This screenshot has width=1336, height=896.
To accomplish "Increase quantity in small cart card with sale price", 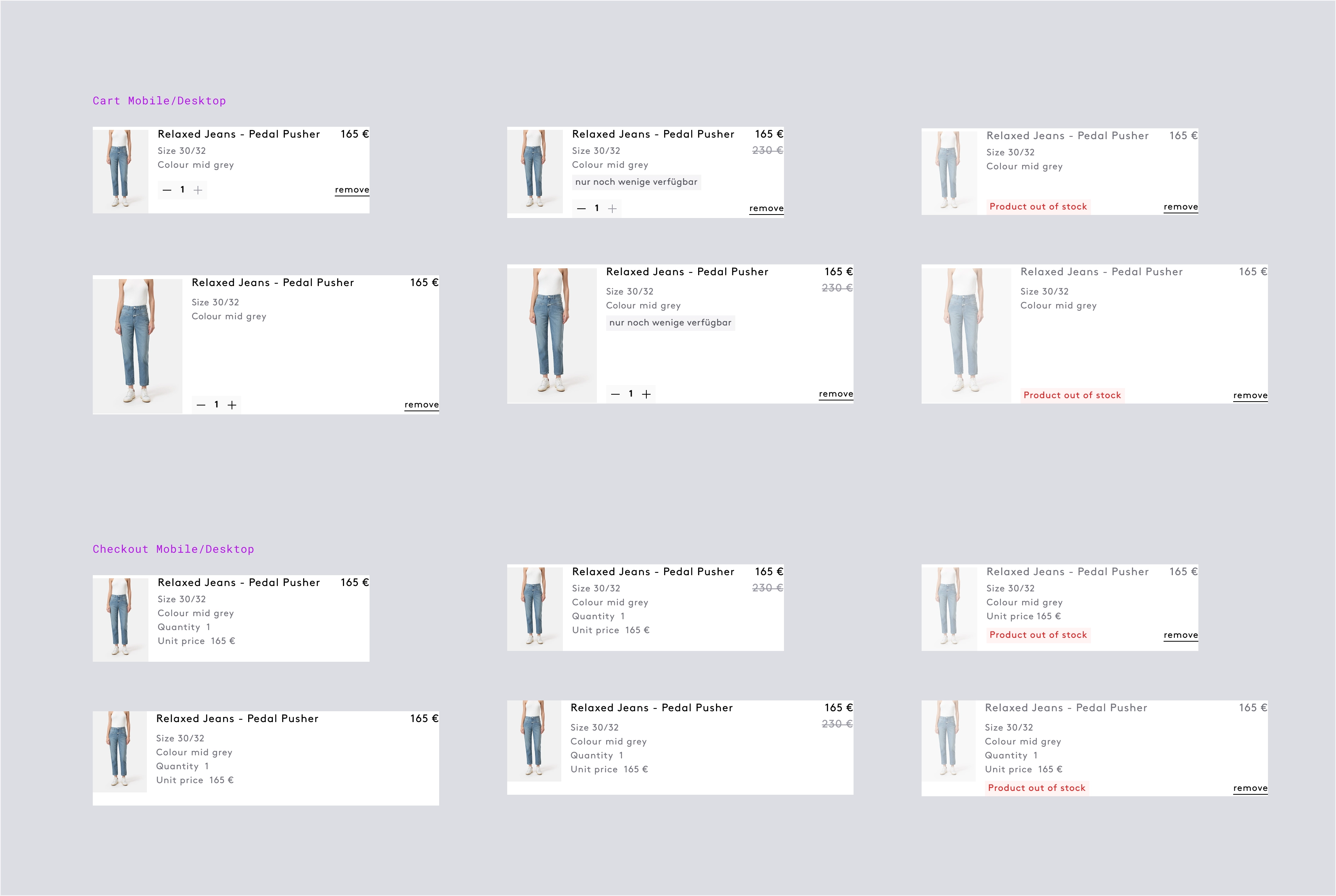I will pos(612,209).
